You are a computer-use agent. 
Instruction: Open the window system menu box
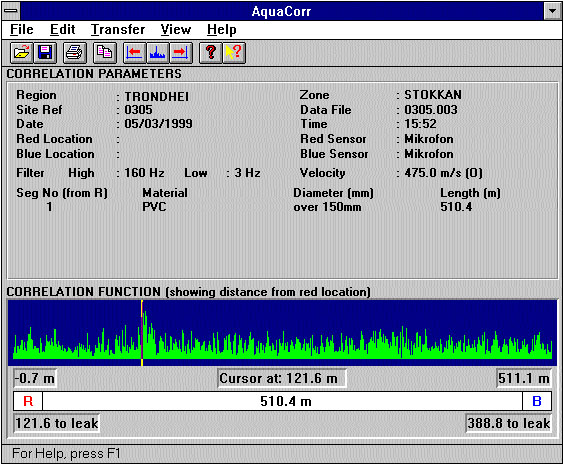(11, 11)
